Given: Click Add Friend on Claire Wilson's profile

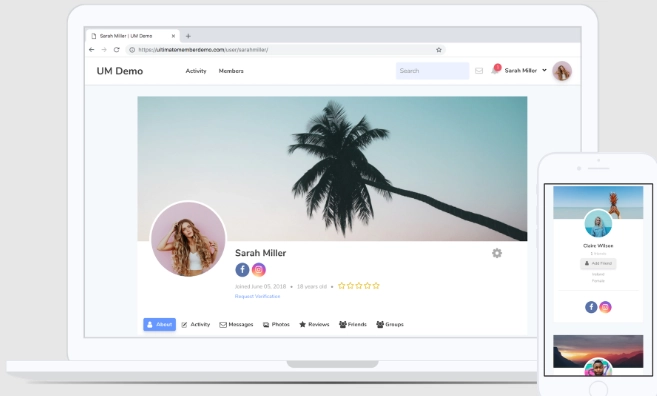Looking at the screenshot, I should 598,263.
